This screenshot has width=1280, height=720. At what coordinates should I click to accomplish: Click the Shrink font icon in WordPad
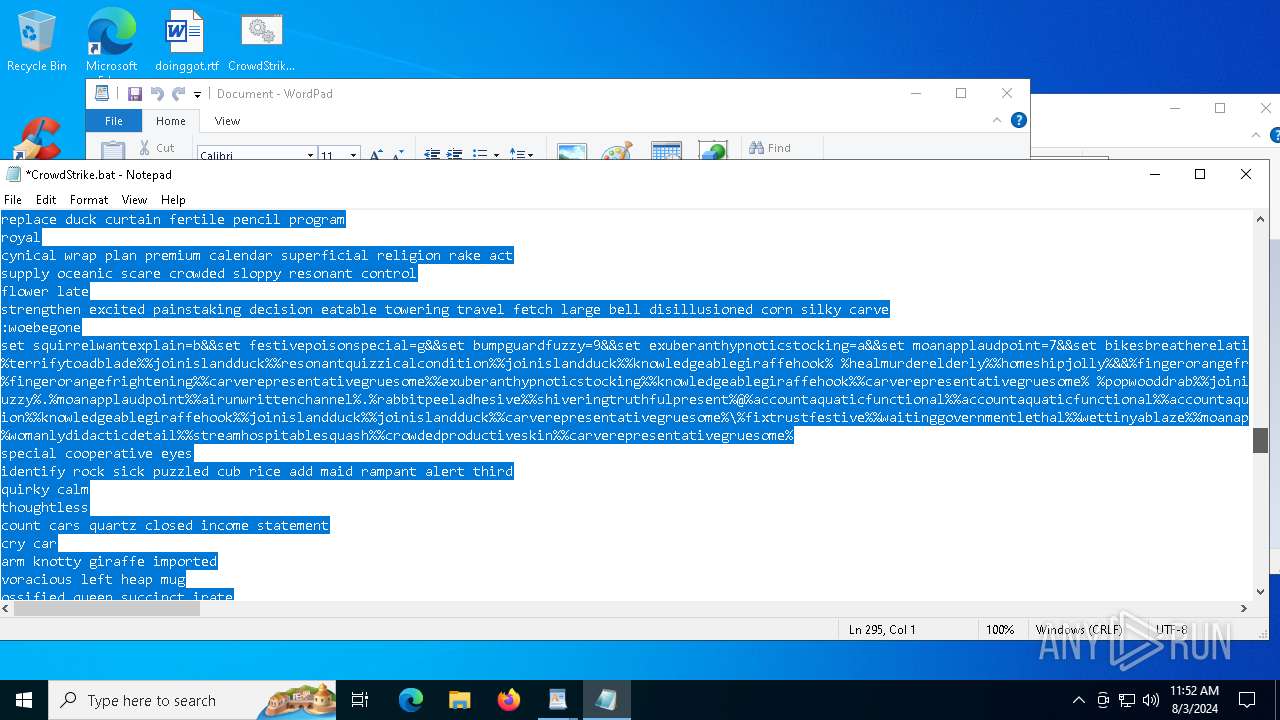click(398, 155)
